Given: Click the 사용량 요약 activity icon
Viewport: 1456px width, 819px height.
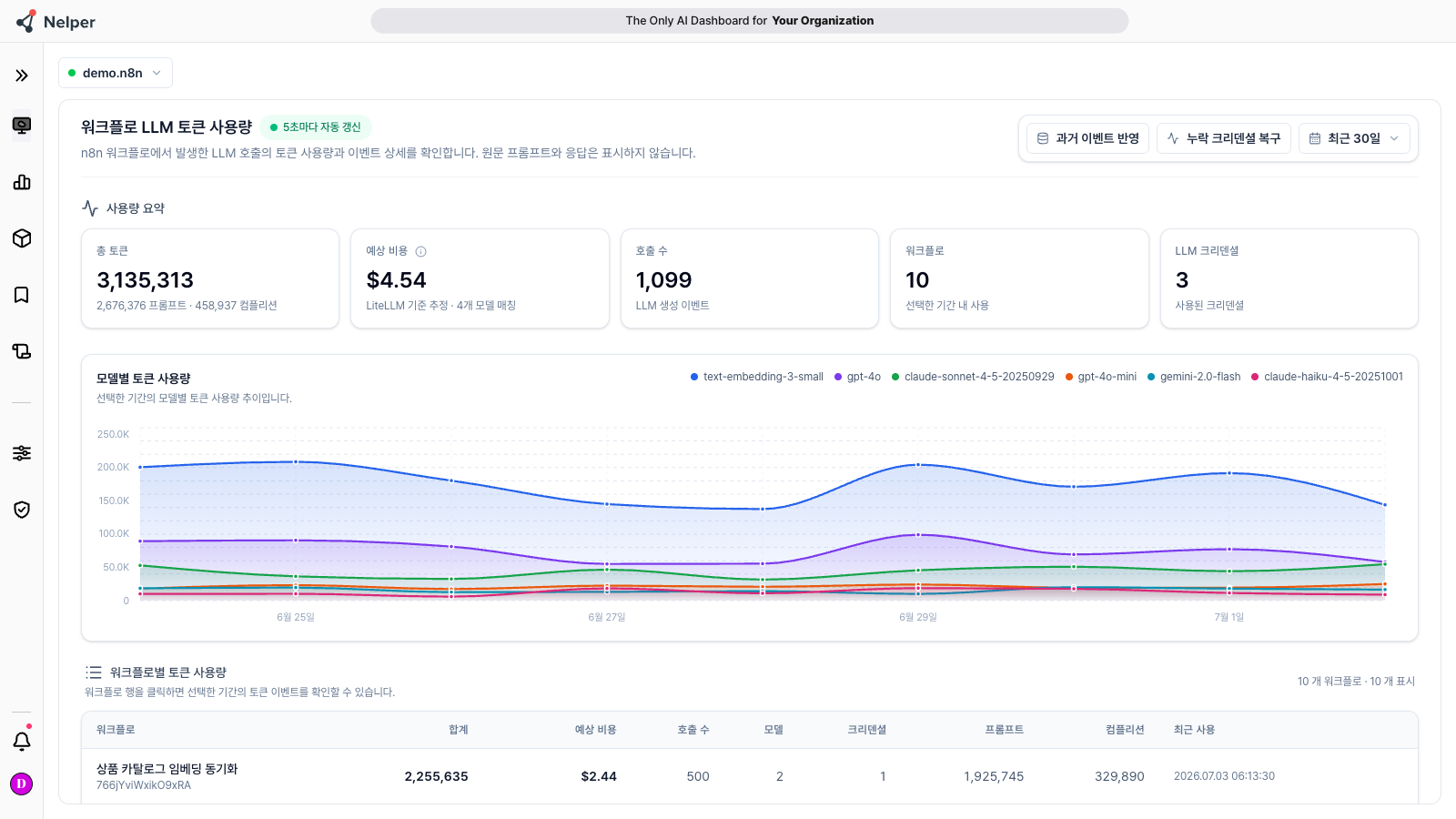Looking at the screenshot, I should tap(90, 207).
